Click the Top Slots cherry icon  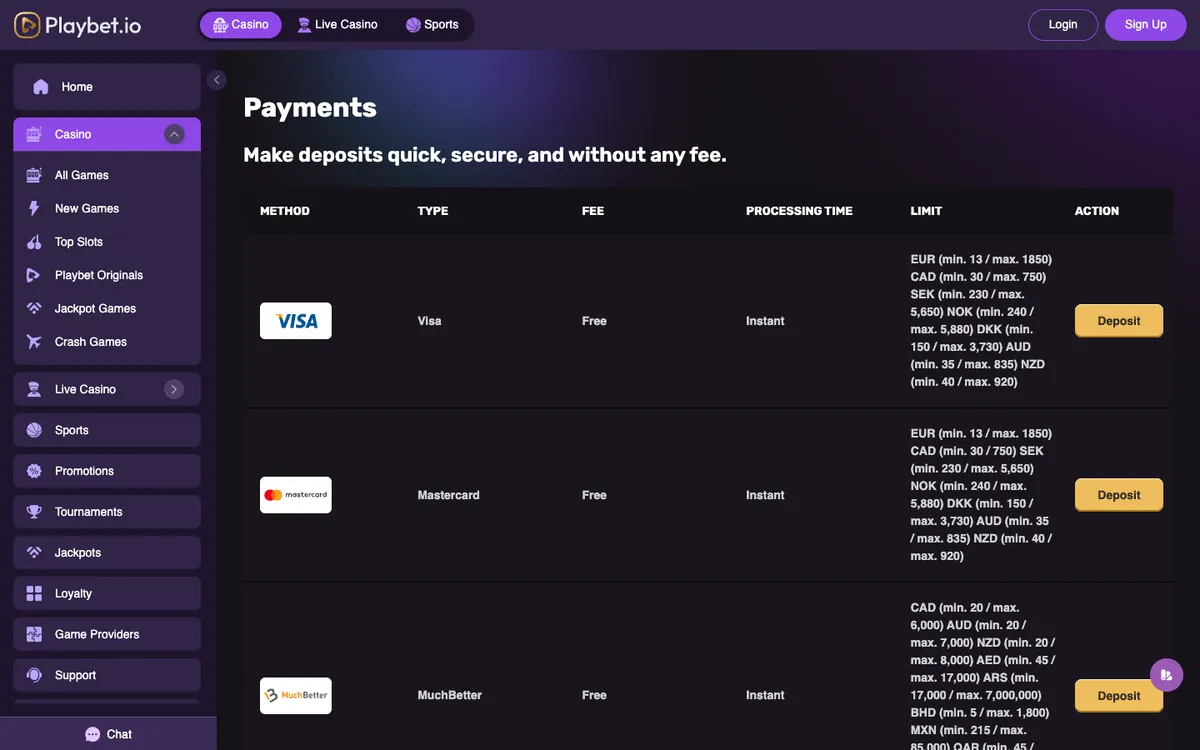[x=34, y=242]
